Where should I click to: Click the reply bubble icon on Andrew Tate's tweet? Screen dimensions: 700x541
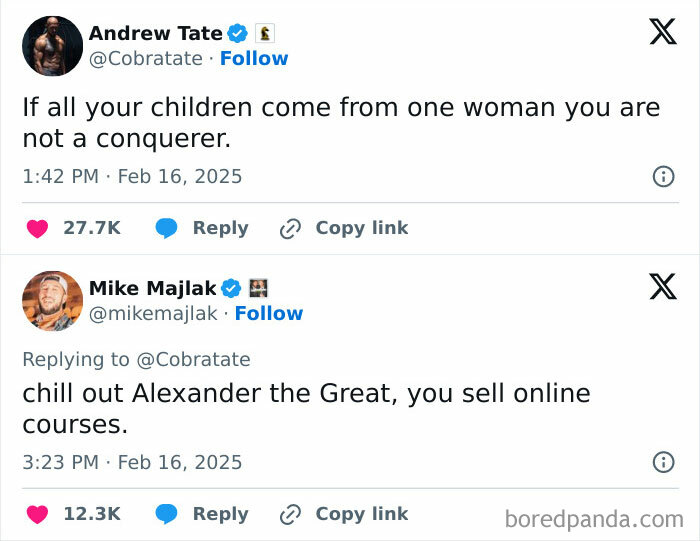point(167,229)
